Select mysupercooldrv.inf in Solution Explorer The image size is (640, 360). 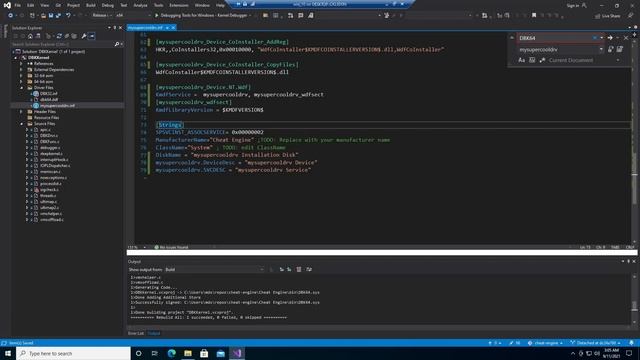pyautogui.click(x=57, y=105)
